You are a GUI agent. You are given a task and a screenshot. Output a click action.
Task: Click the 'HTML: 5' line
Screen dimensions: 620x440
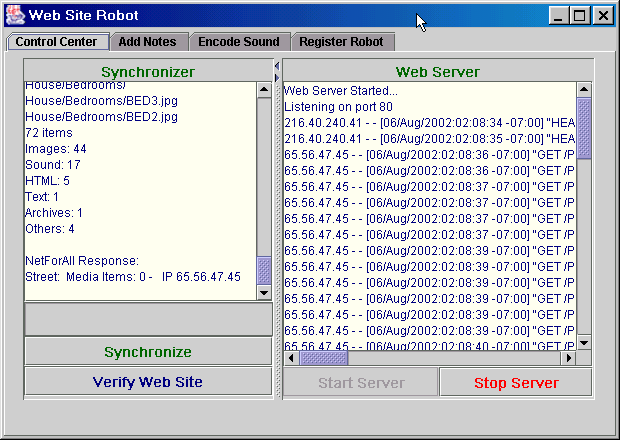pyautogui.click(x=47, y=181)
